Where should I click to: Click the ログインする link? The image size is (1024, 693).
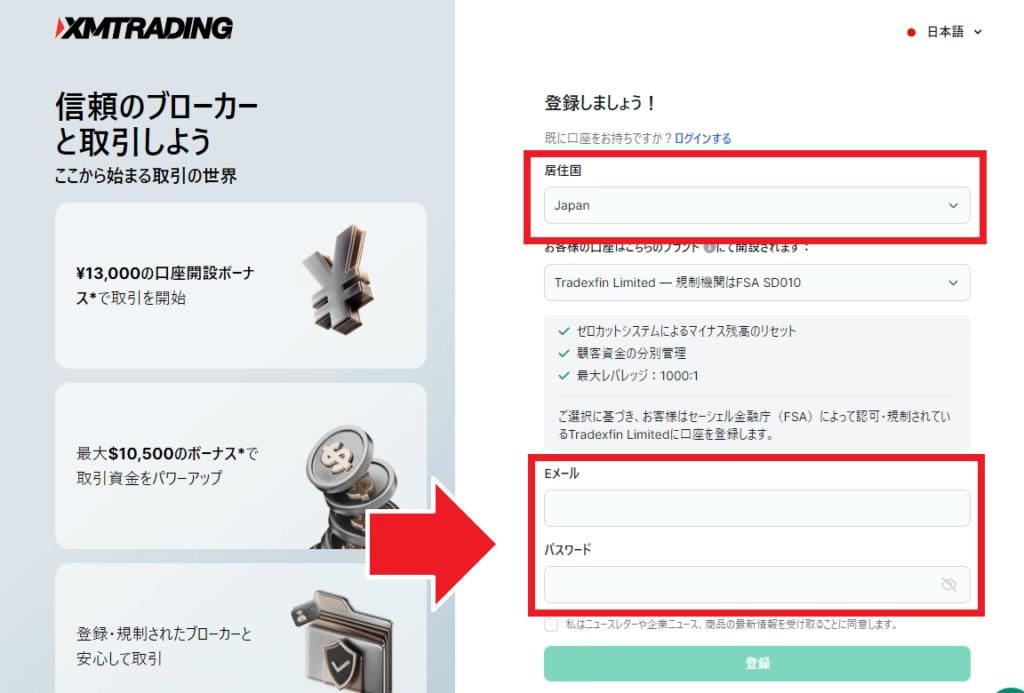[x=703, y=138]
